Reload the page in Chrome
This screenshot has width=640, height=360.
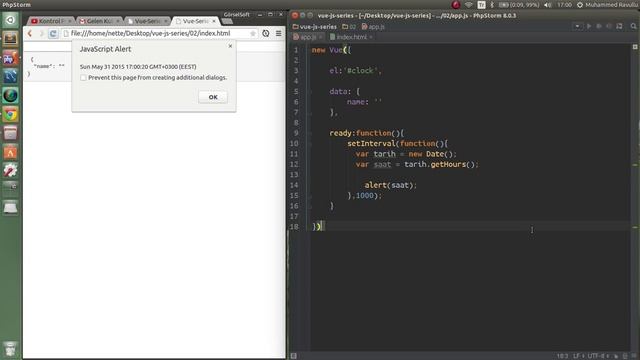pos(53,33)
